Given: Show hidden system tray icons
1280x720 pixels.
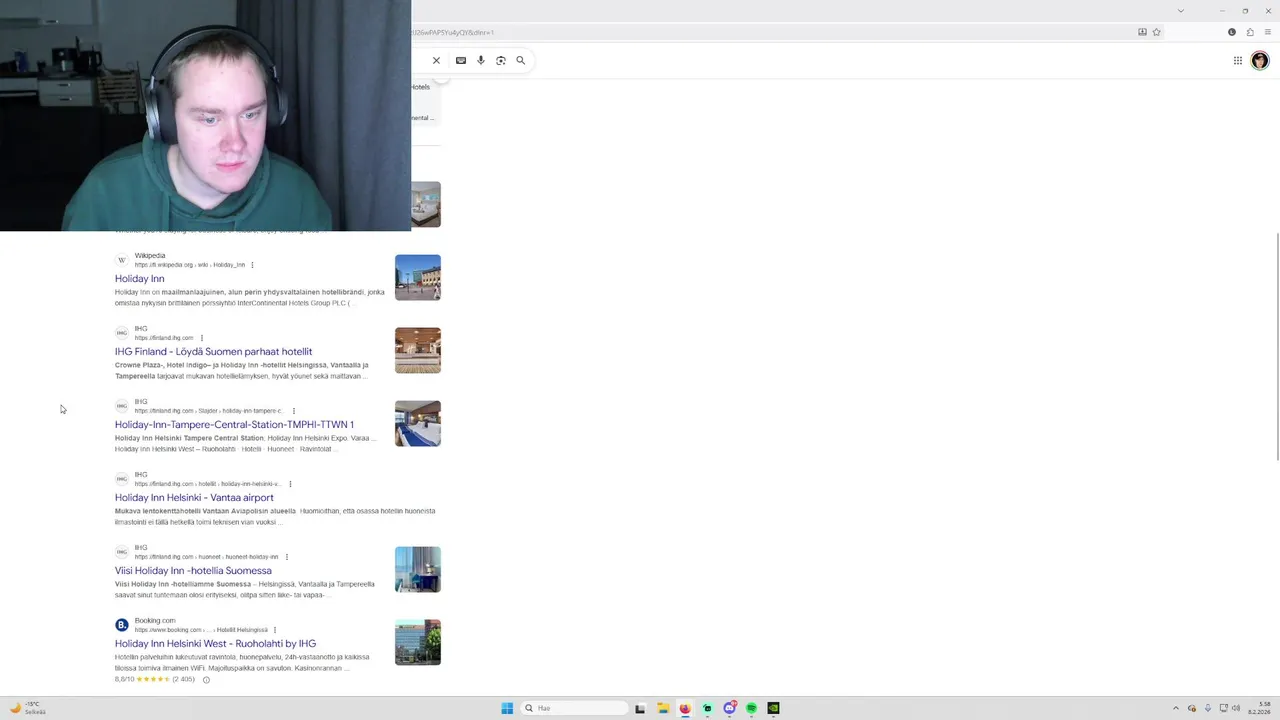Looking at the screenshot, I should (1176, 708).
